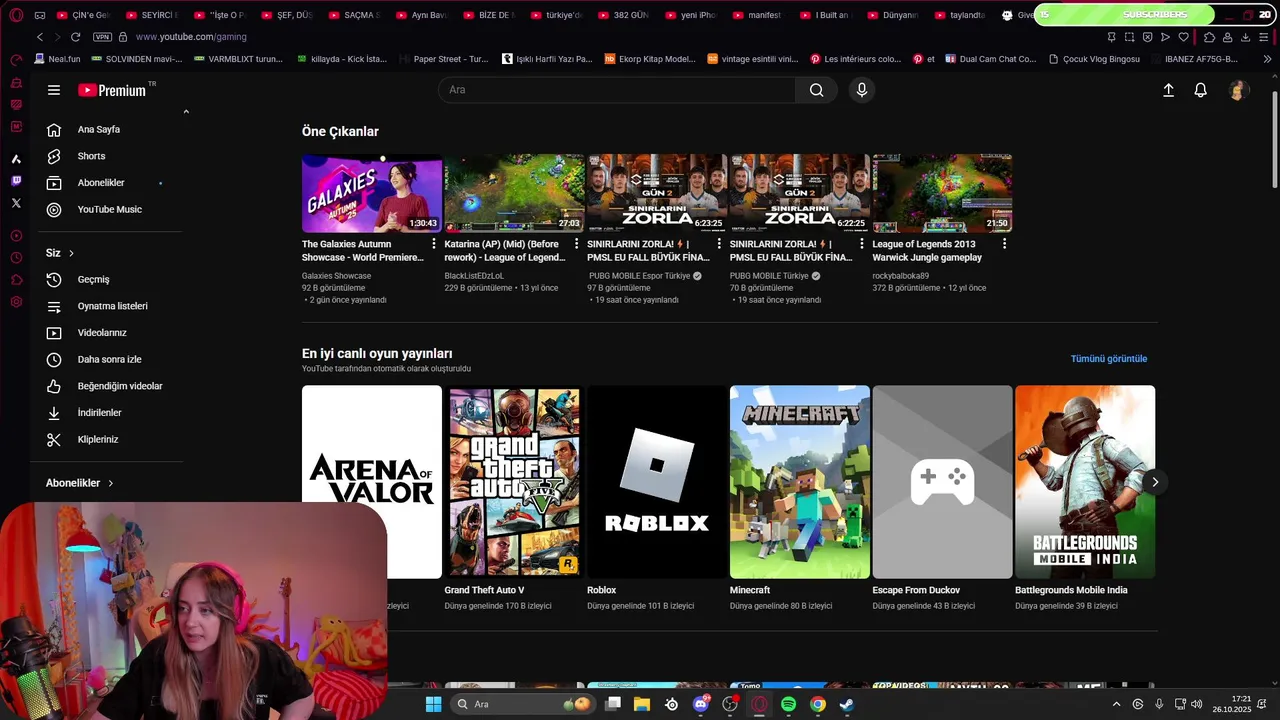The width and height of the screenshot is (1280, 720).
Task: Click the heart bookmark icon in address bar
Action: [x=1183, y=37]
